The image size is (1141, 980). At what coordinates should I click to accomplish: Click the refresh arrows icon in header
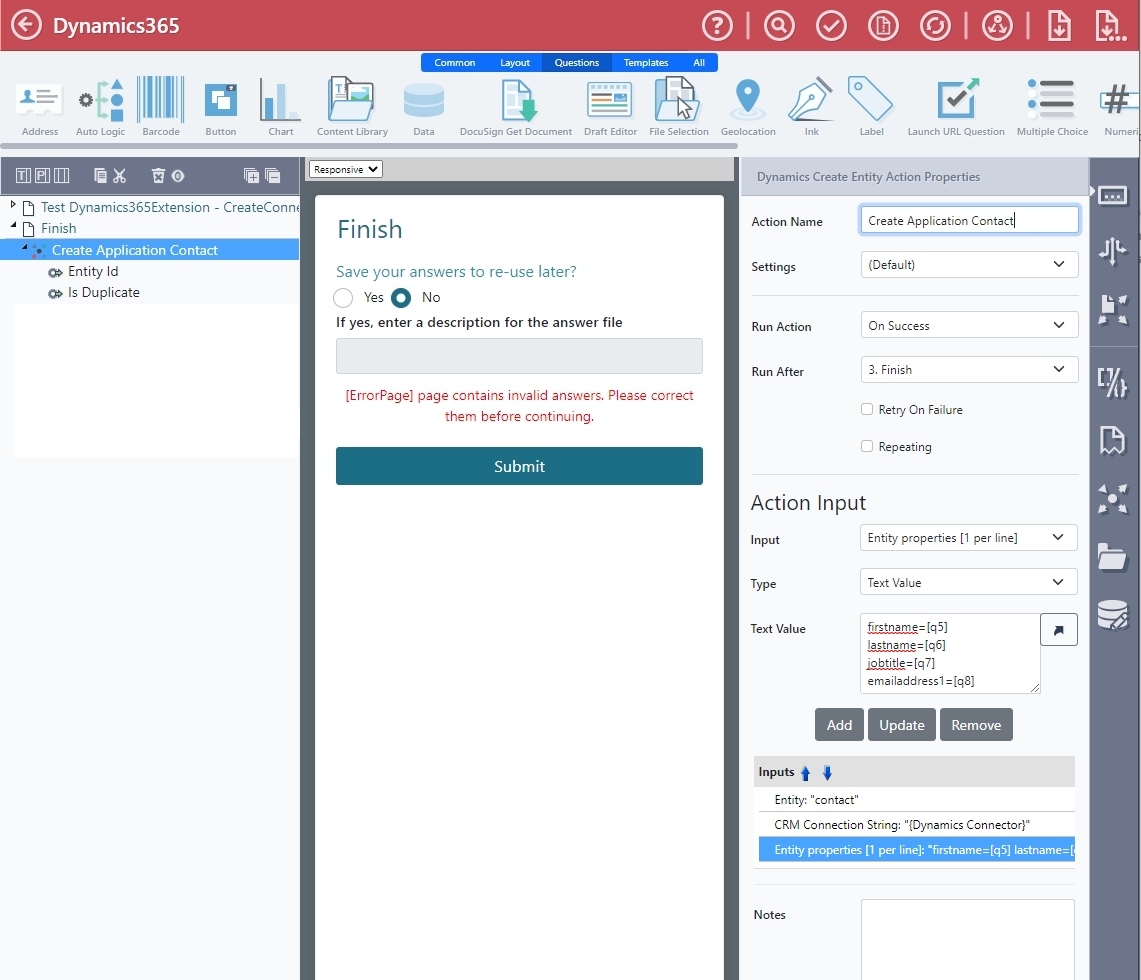click(x=935, y=26)
